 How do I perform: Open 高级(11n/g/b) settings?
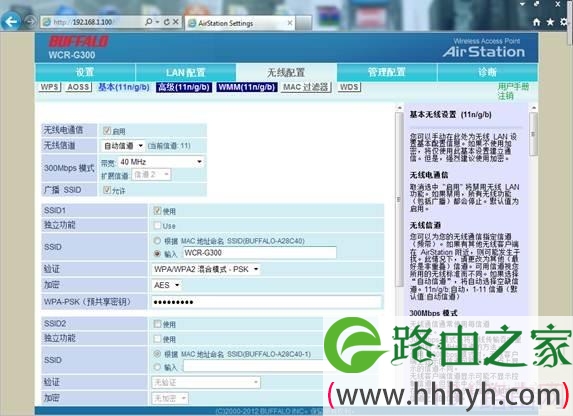click(x=184, y=87)
